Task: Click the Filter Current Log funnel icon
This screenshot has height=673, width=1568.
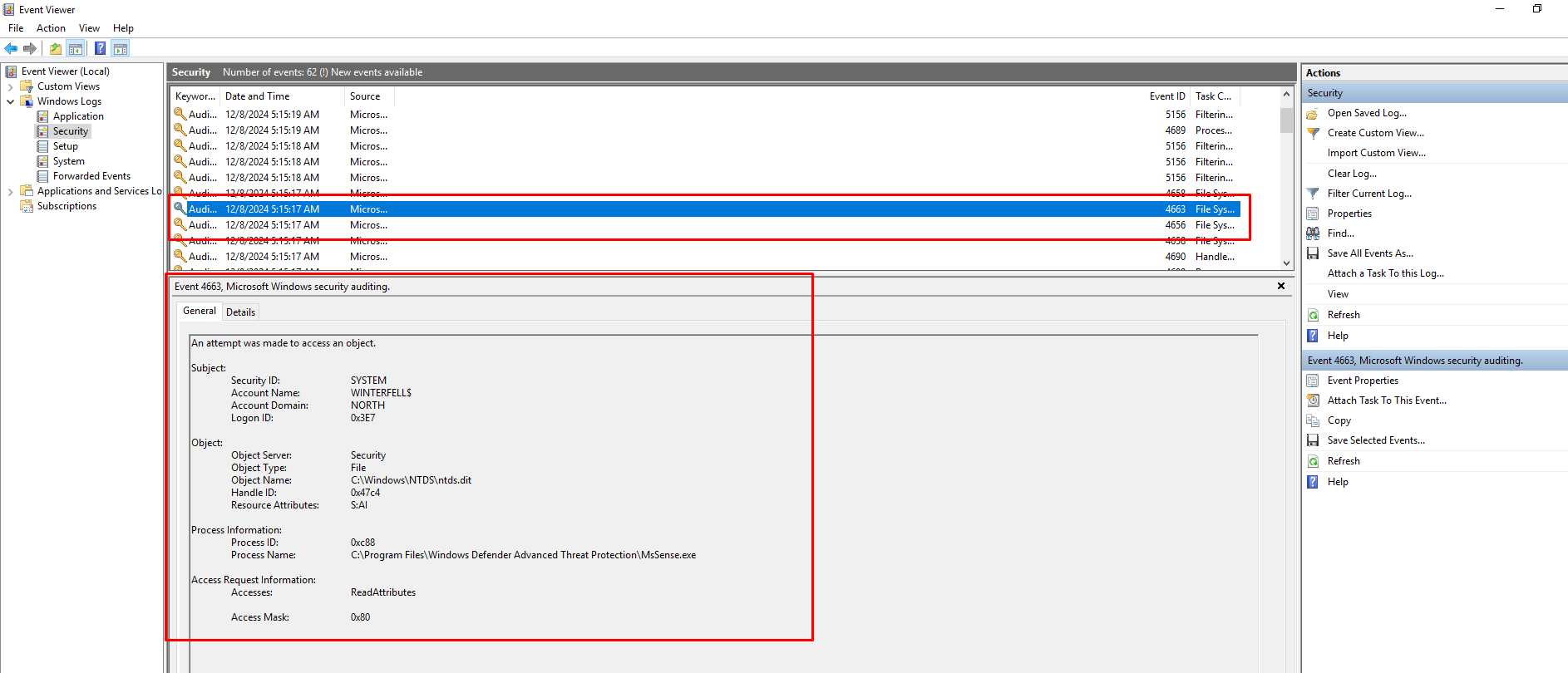Action: coord(1313,194)
